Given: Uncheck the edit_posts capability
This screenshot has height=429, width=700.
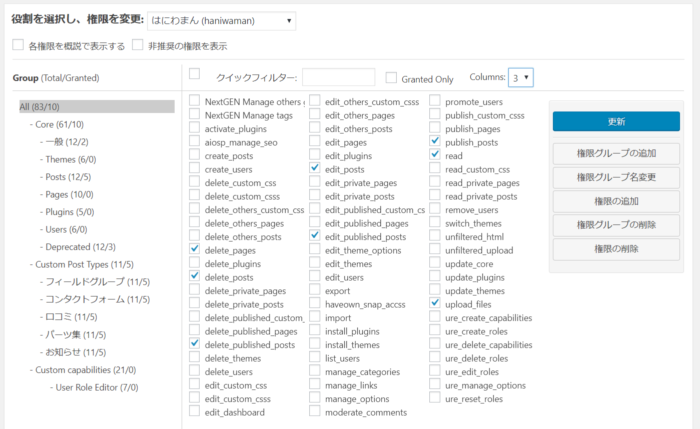Looking at the screenshot, I should [x=315, y=169].
